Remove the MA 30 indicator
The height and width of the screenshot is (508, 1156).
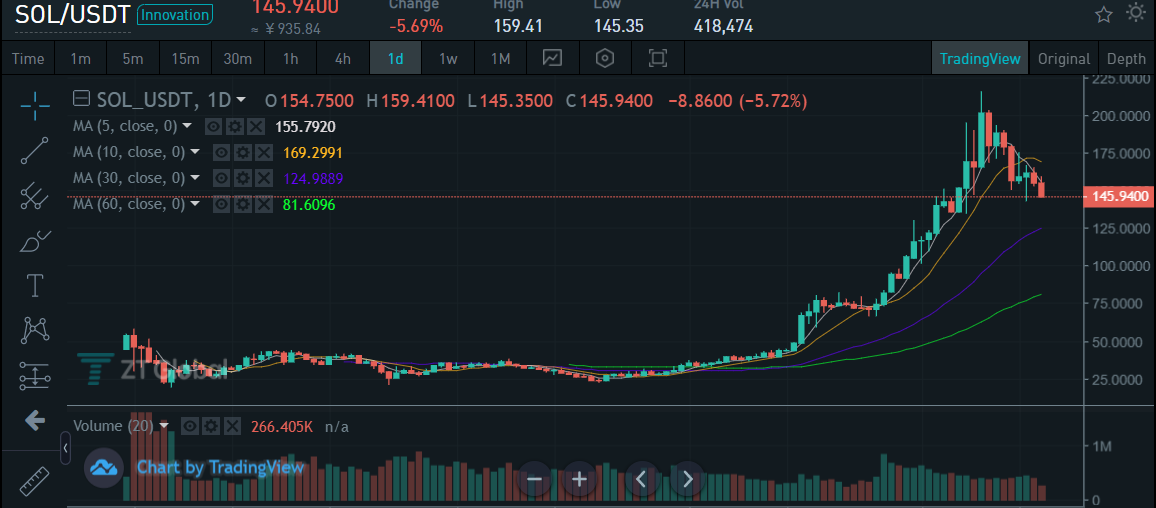point(263,178)
